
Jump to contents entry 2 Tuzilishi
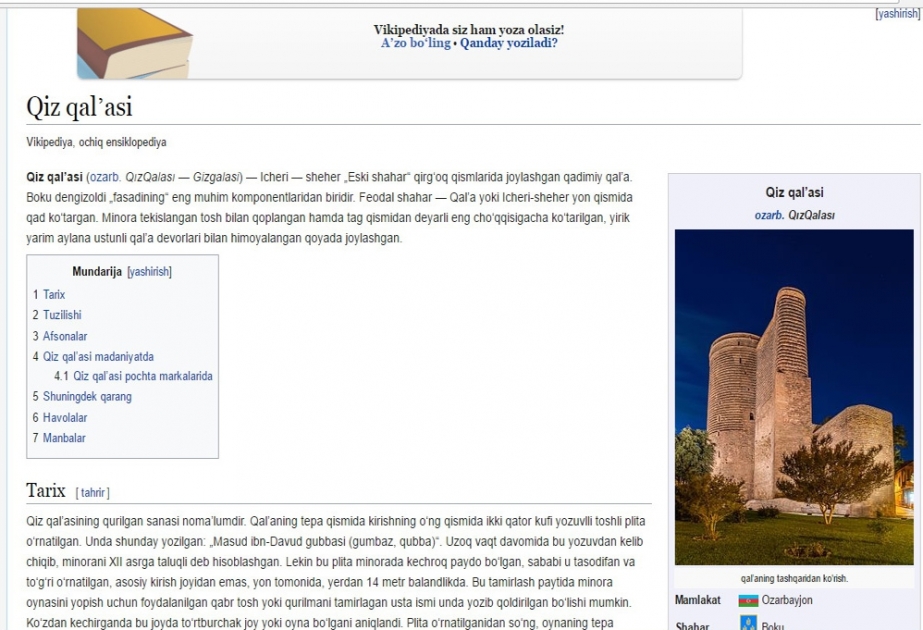point(62,315)
